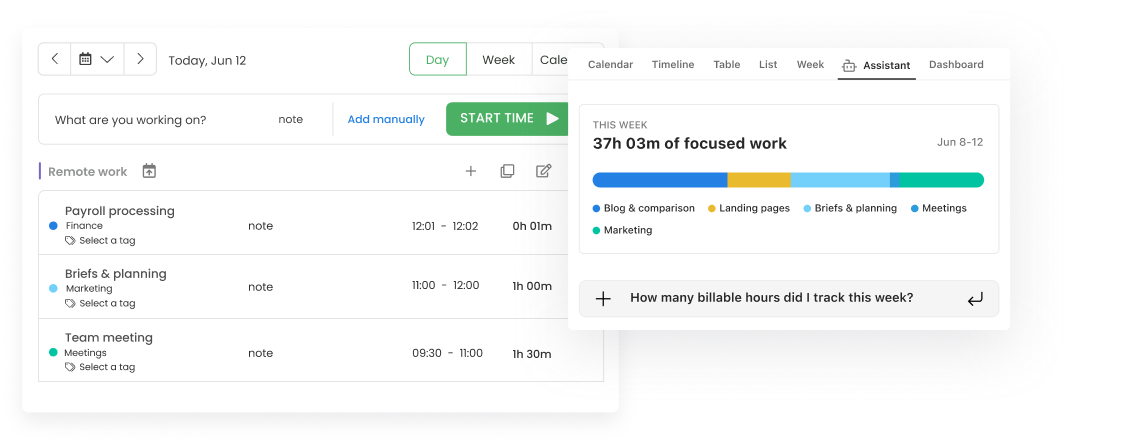Go to next day with right arrow

click(x=140, y=59)
